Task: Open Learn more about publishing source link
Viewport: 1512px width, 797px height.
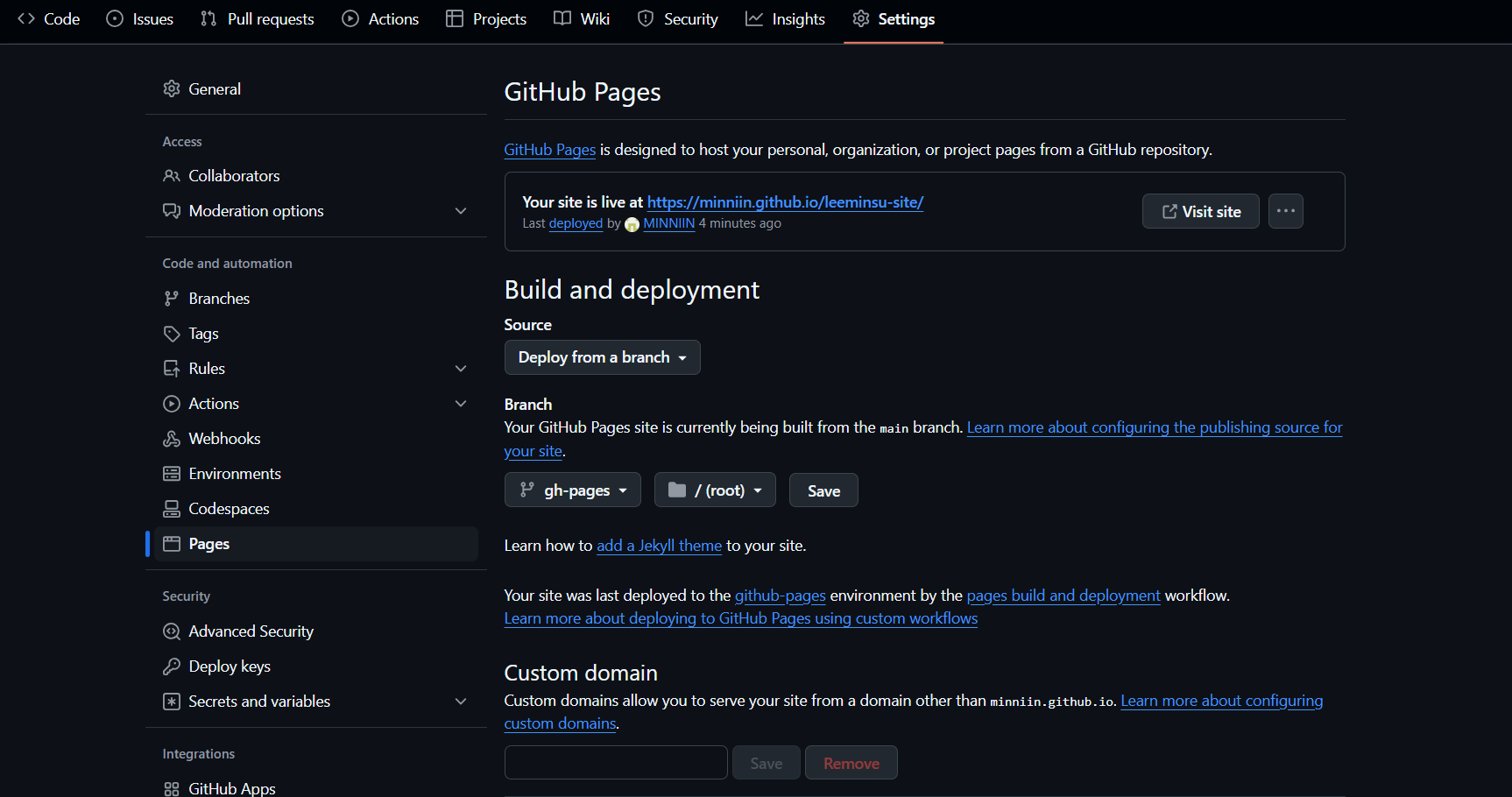Action: (x=1154, y=427)
